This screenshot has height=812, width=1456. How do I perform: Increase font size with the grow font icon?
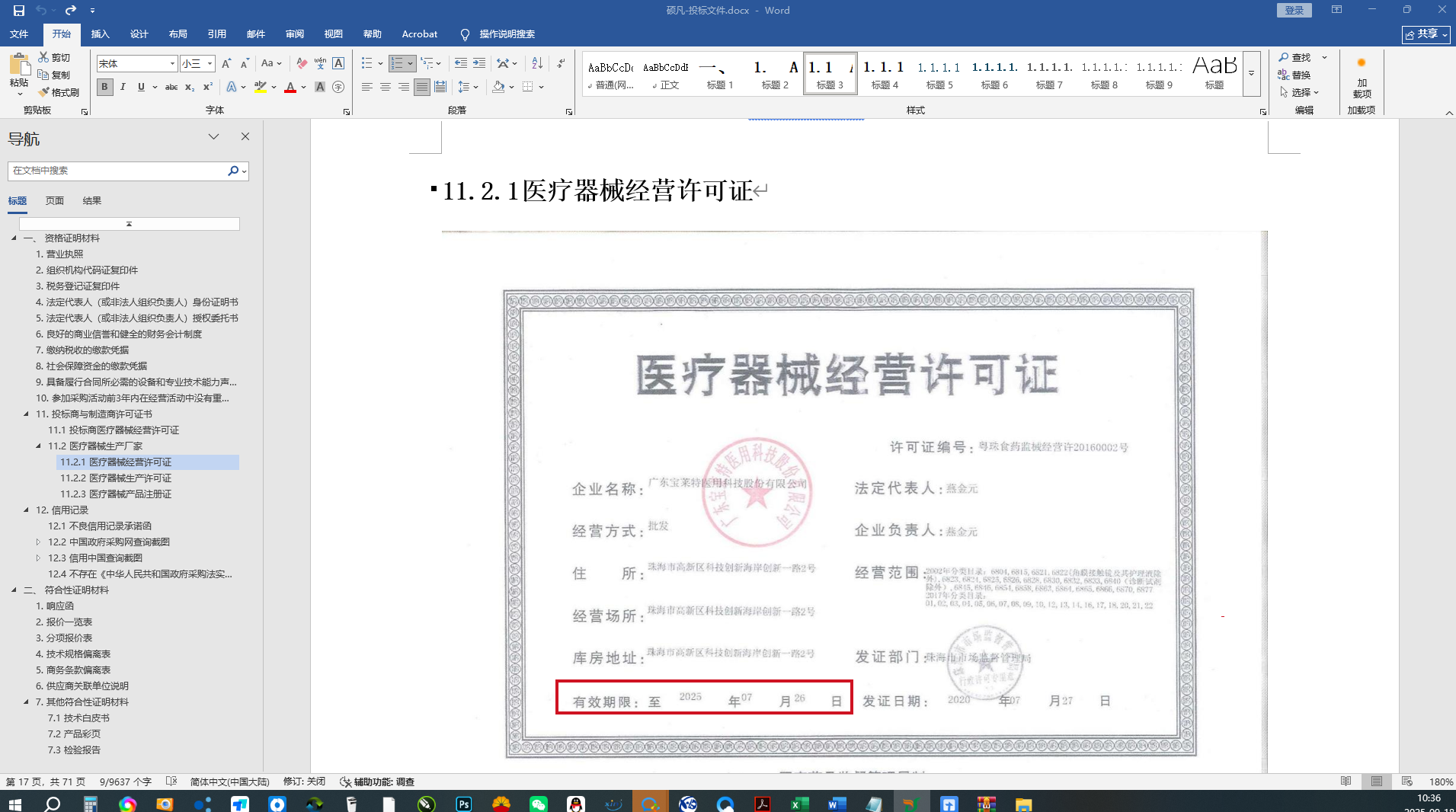coord(226,64)
